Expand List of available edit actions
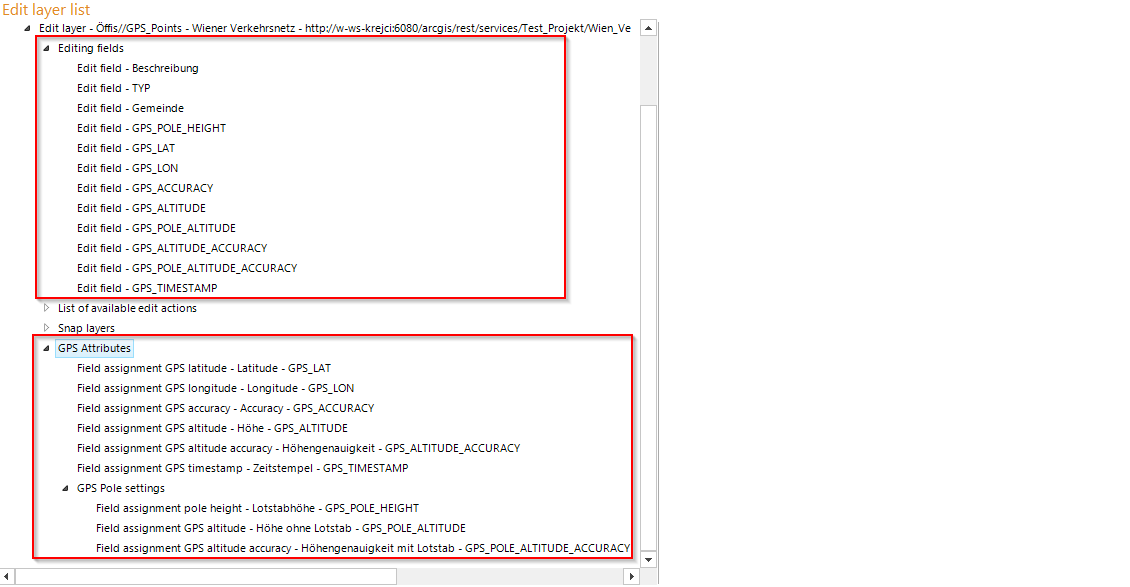The width and height of the screenshot is (1130, 587). 47,308
